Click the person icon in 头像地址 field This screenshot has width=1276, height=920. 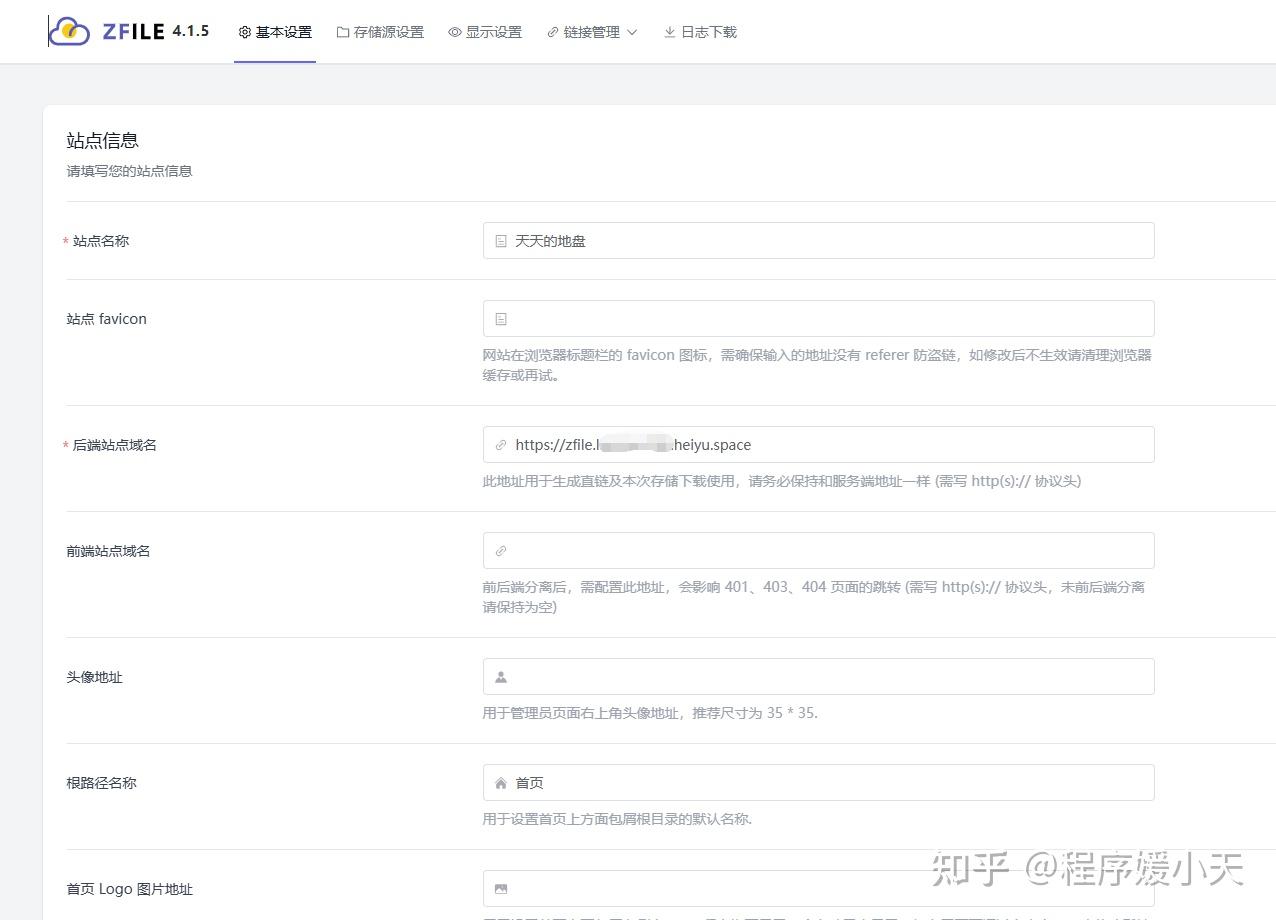(x=501, y=677)
